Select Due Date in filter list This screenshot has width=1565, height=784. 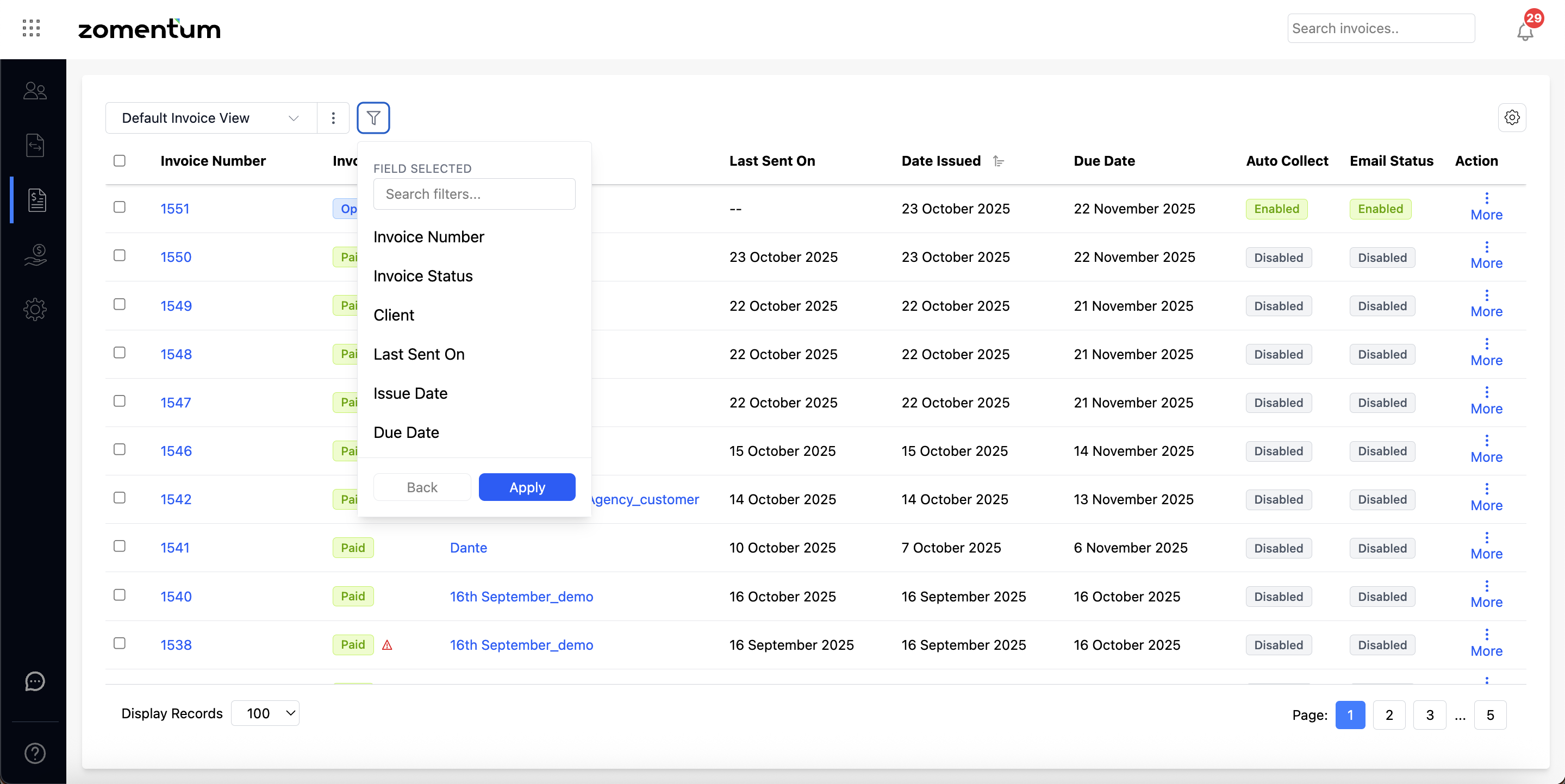pos(406,432)
